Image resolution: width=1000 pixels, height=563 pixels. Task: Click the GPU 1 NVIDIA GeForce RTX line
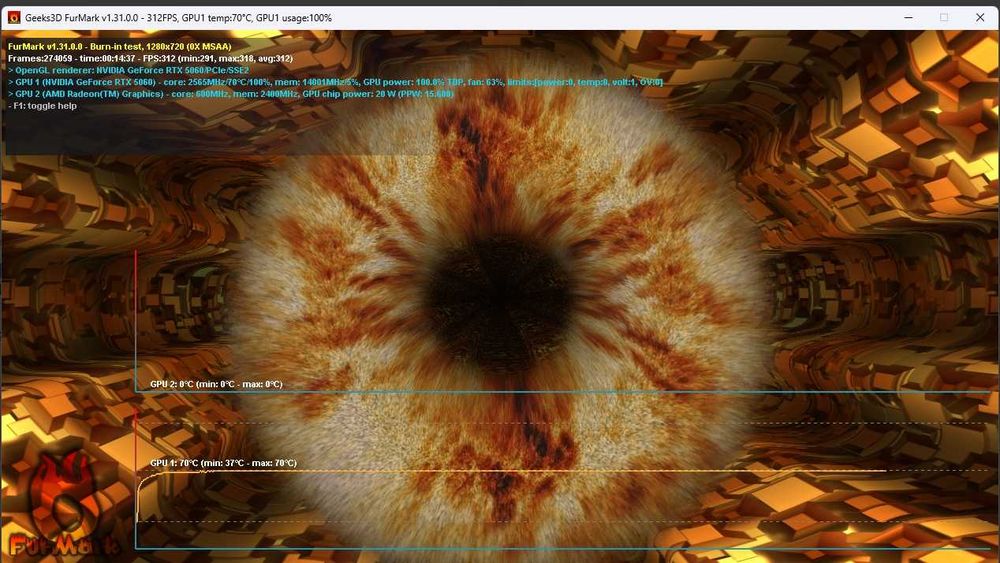coord(335,82)
